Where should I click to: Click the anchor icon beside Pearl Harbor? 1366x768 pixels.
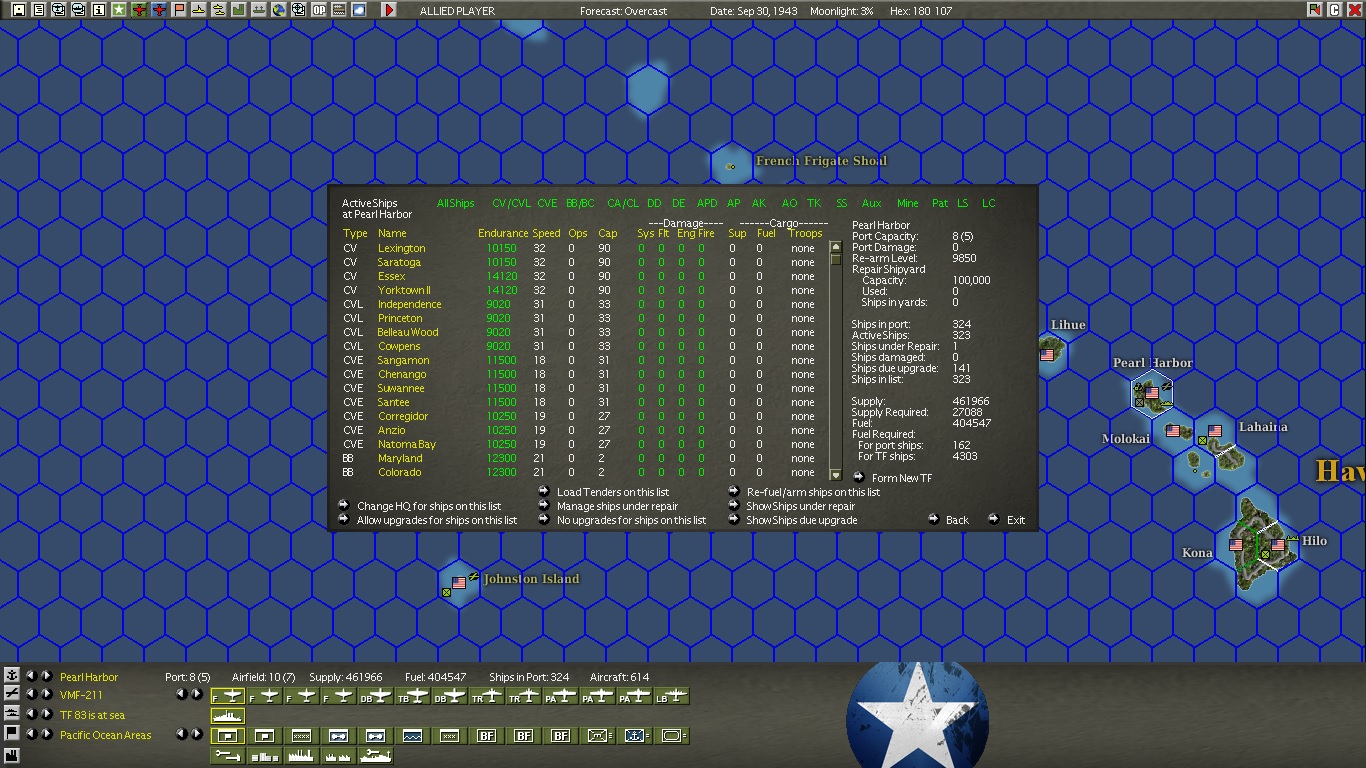(x=12, y=676)
